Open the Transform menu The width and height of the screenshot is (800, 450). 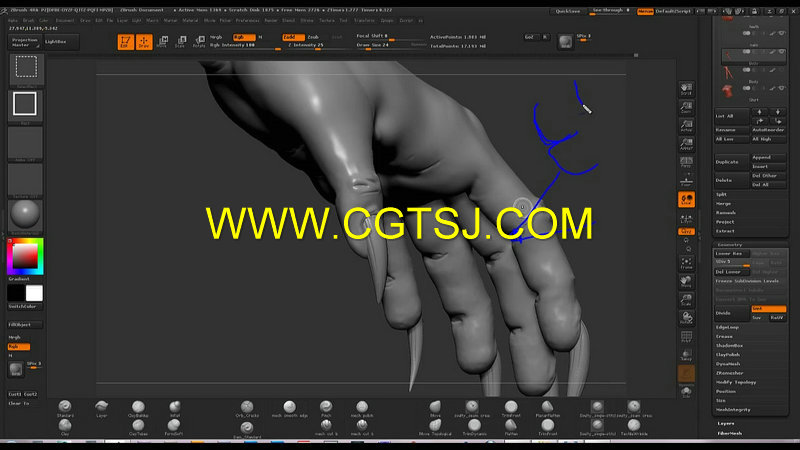[x=364, y=21]
